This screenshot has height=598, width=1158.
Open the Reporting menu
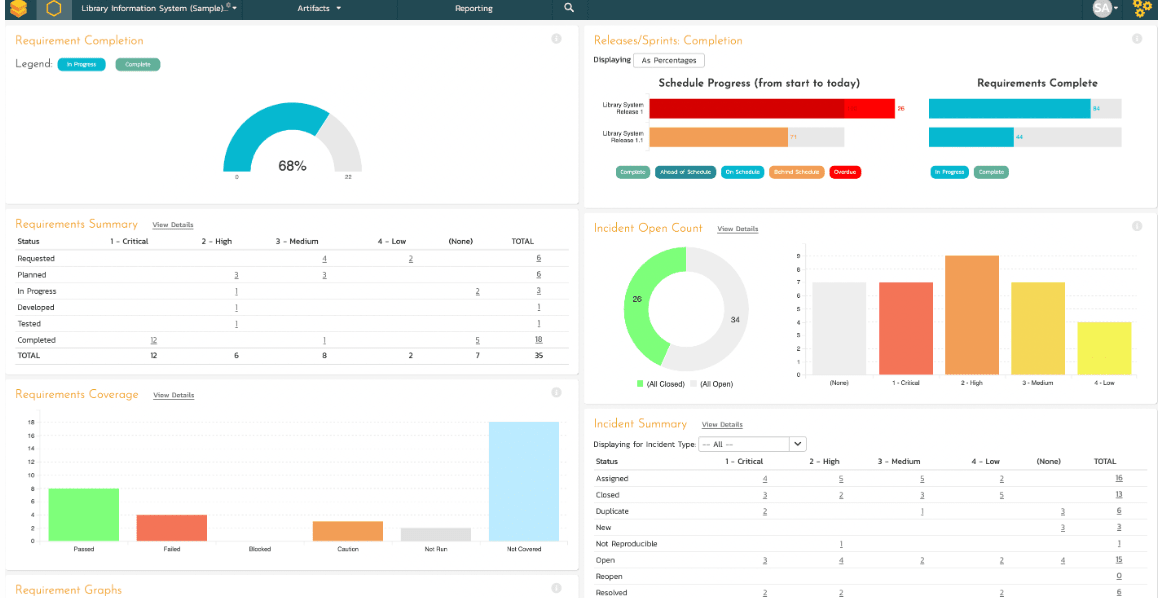click(473, 8)
